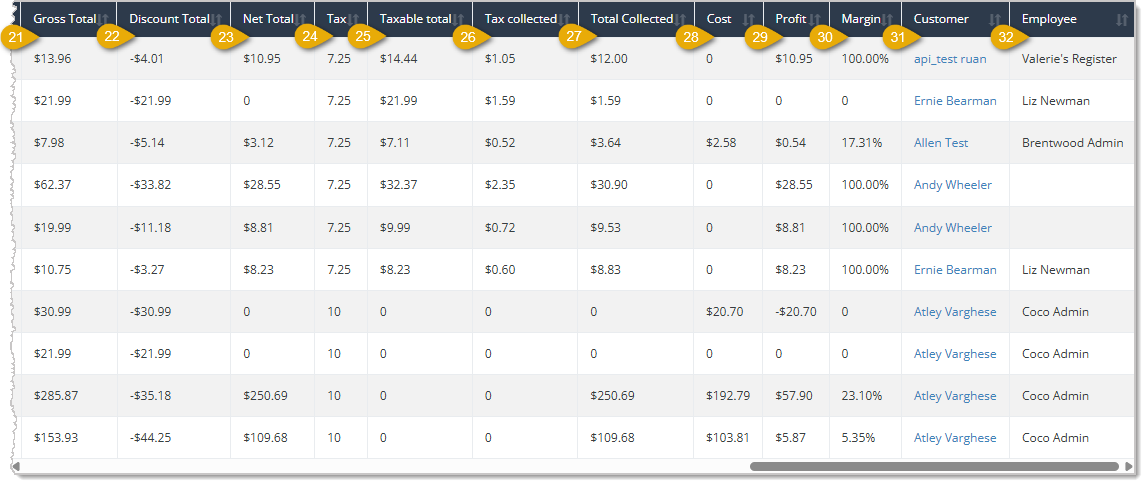Sort by Net Total column arrows
This screenshot has height=485, width=1146.
click(300, 19)
